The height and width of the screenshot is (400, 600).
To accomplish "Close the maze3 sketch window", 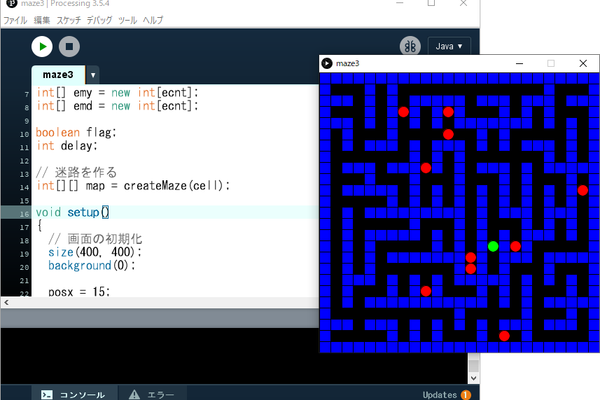I will [583, 64].
